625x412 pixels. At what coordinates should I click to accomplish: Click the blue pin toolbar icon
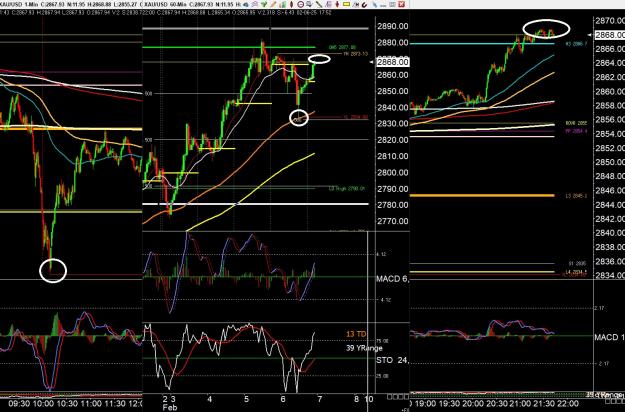tap(375, 5)
